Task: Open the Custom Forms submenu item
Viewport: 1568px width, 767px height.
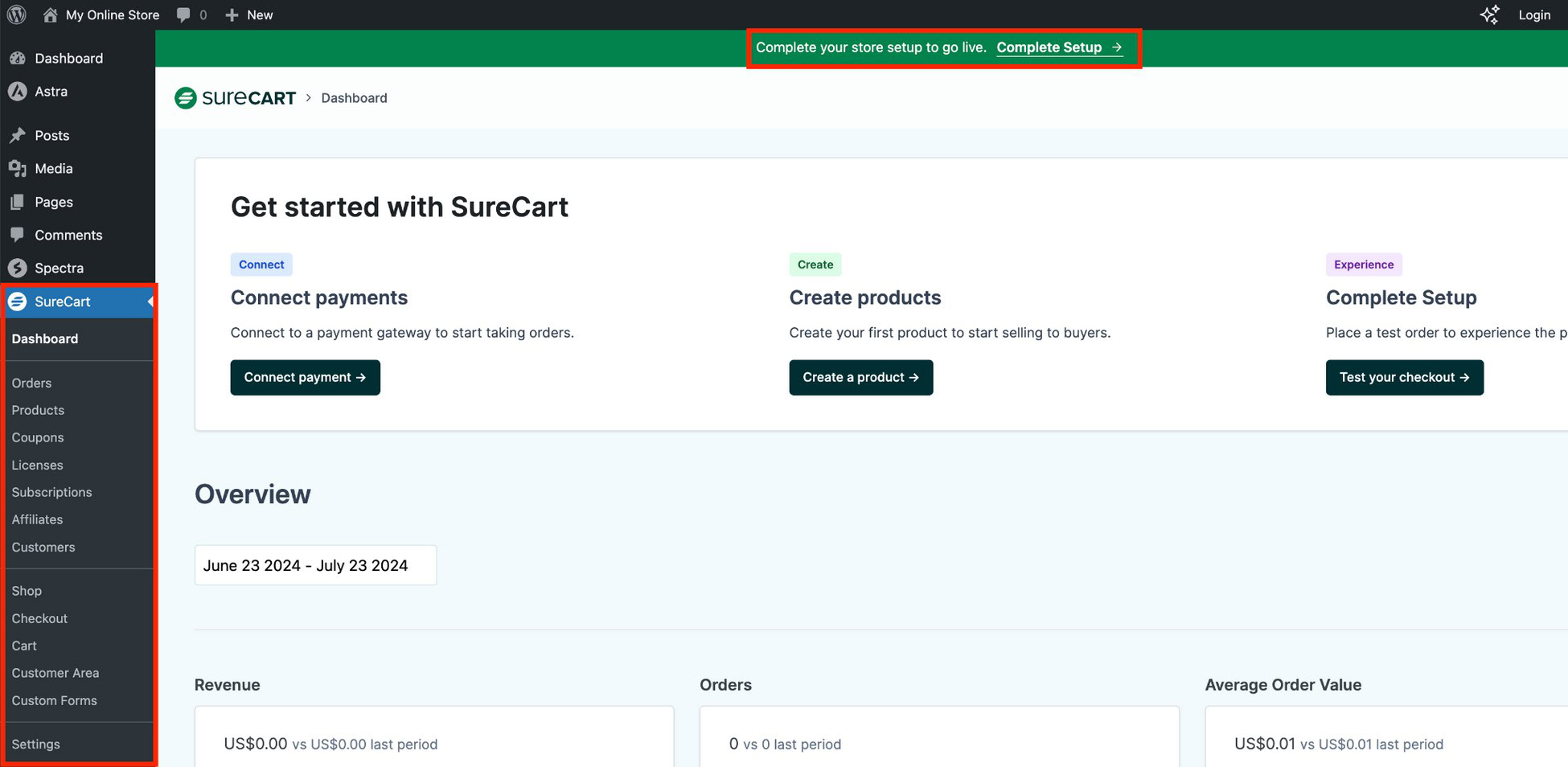Action: pos(54,700)
